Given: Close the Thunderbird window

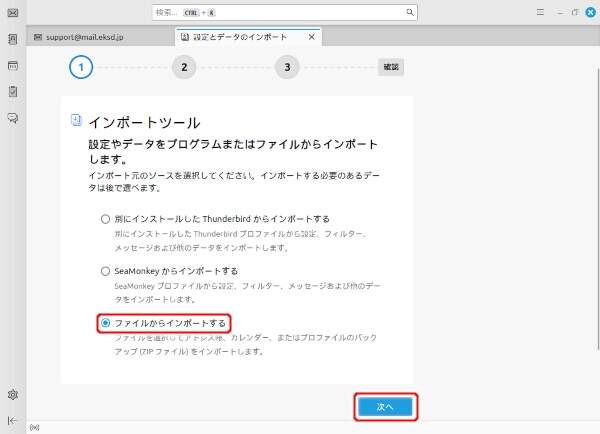Looking at the screenshot, I should point(591,12).
